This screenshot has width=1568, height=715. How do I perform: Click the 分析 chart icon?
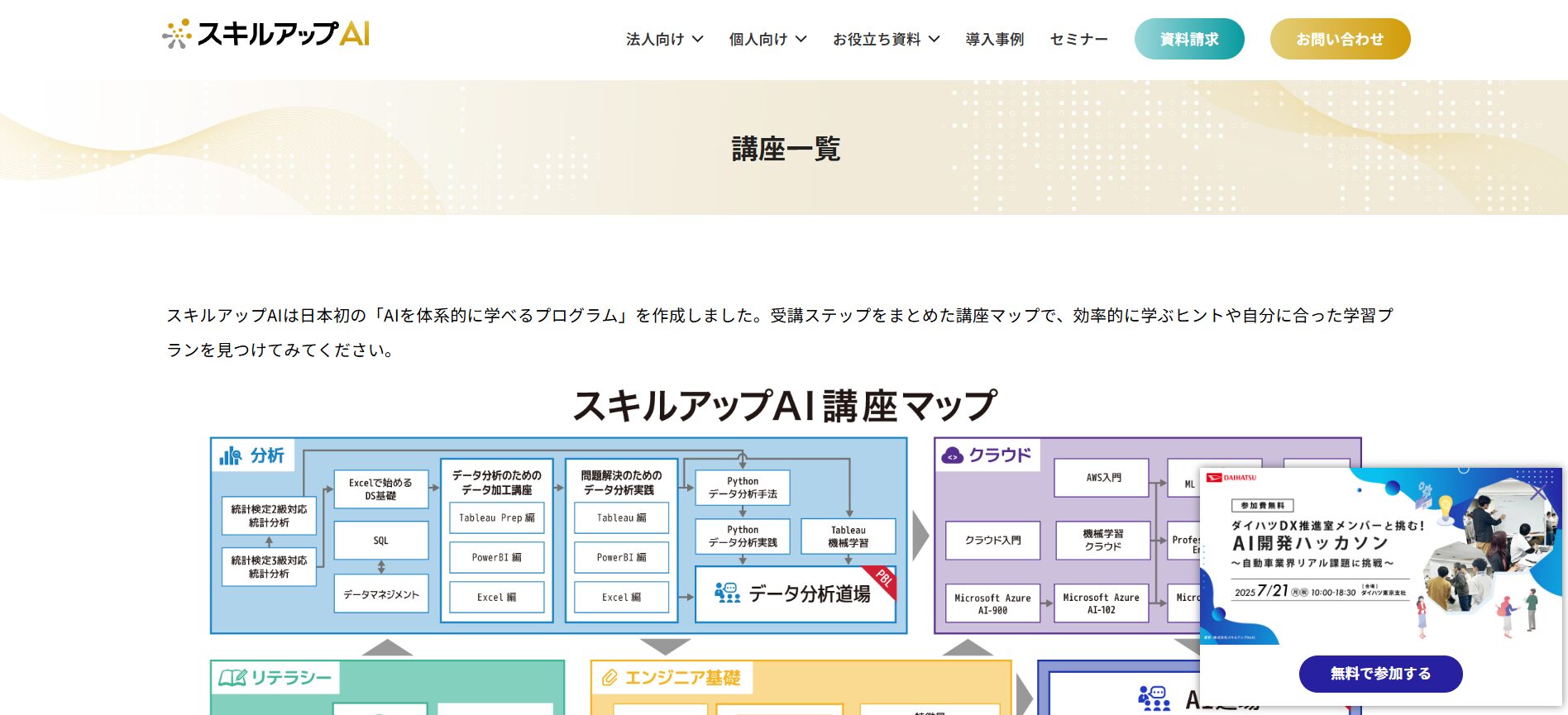[x=231, y=455]
